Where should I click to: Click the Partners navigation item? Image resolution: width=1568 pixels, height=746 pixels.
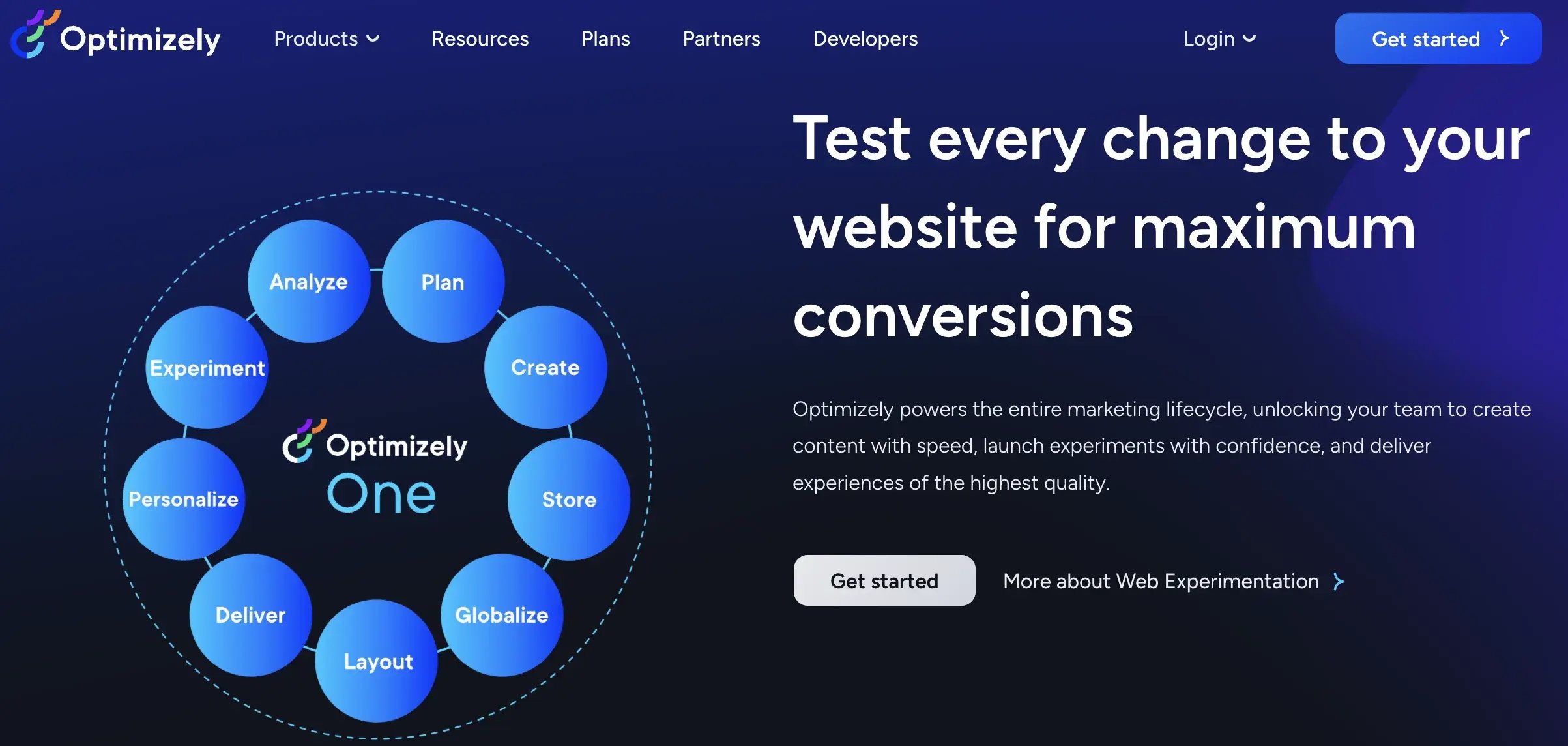coord(721,38)
